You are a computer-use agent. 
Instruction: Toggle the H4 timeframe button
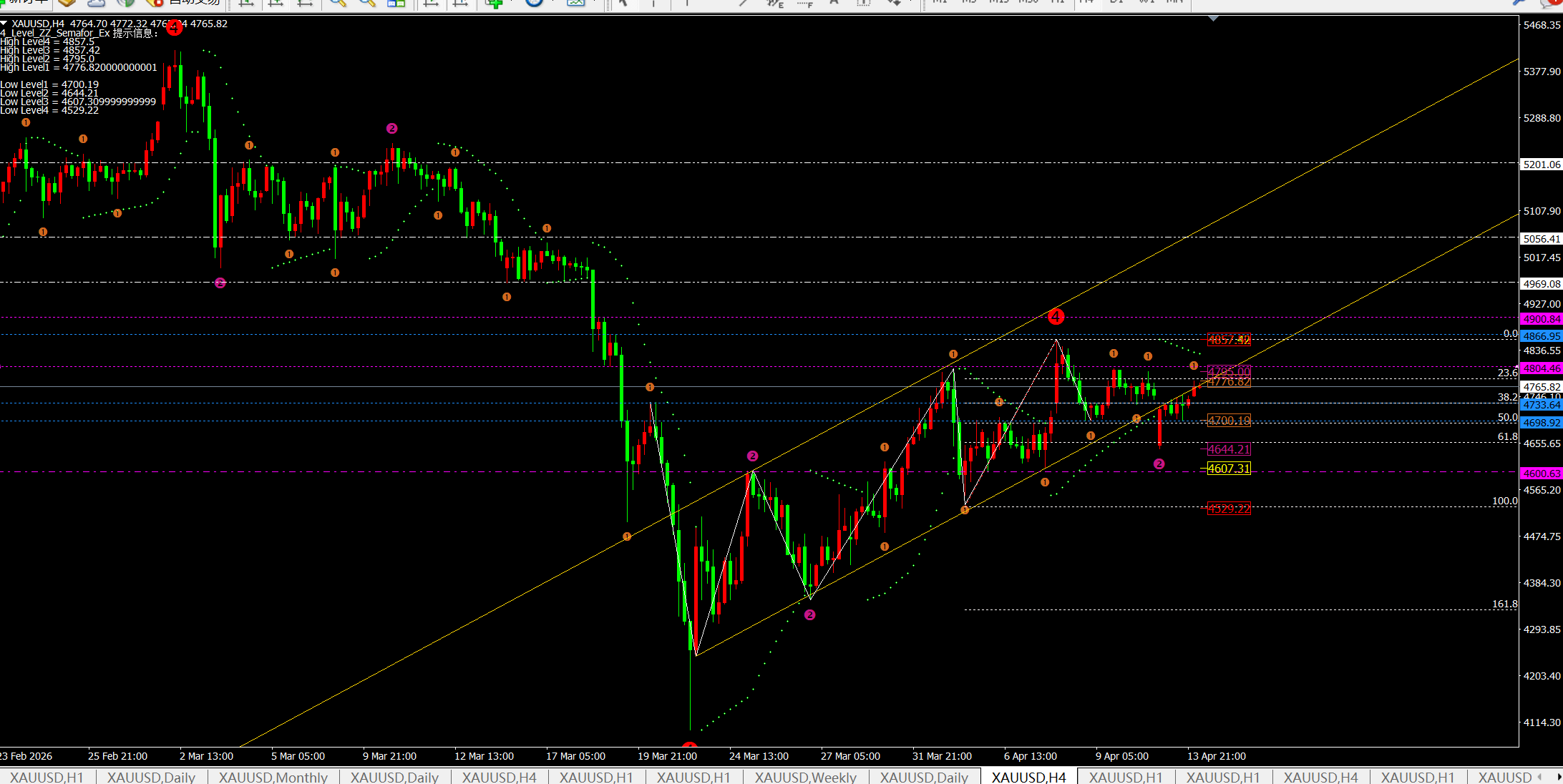[1086, 2]
